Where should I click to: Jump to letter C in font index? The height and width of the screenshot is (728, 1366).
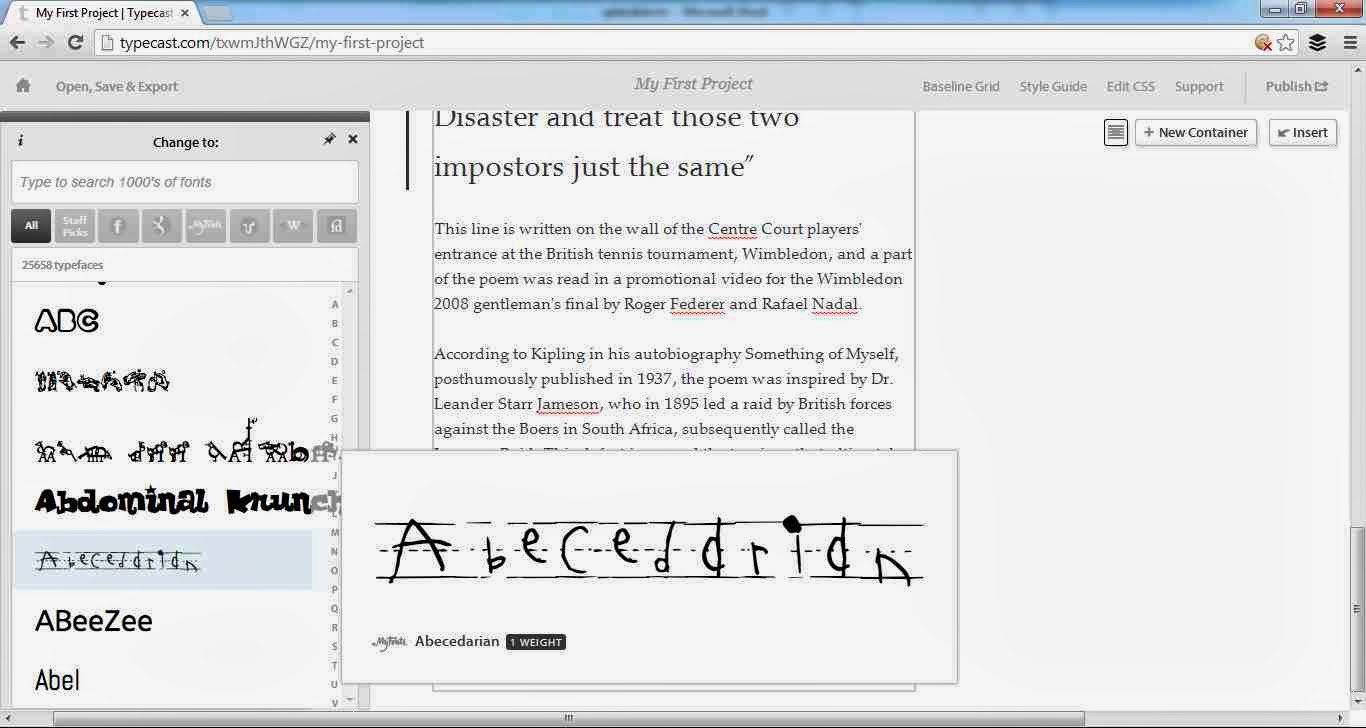coord(335,343)
